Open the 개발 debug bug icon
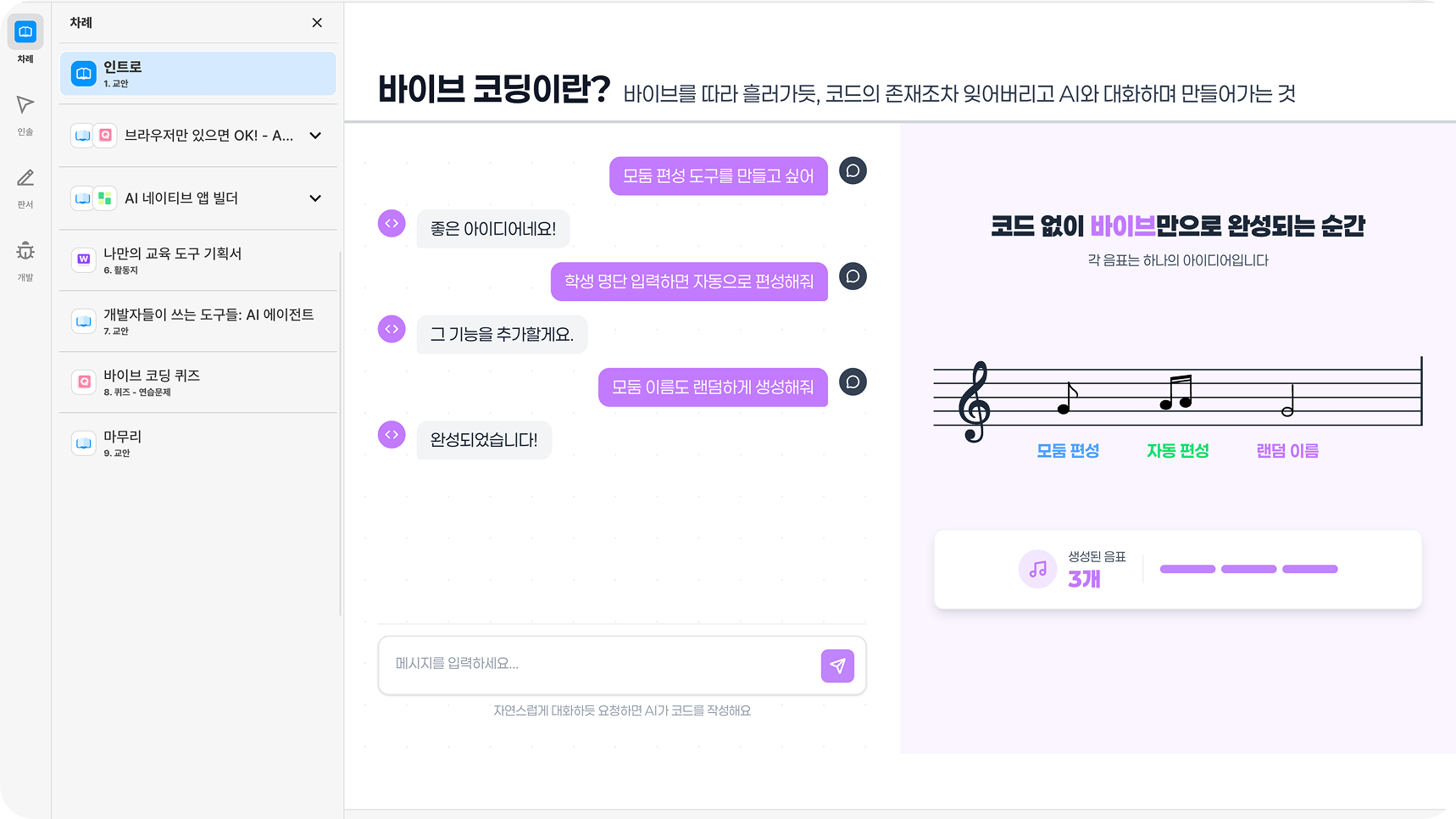The width and height of the screenshot is (1456, 819). 25,251
